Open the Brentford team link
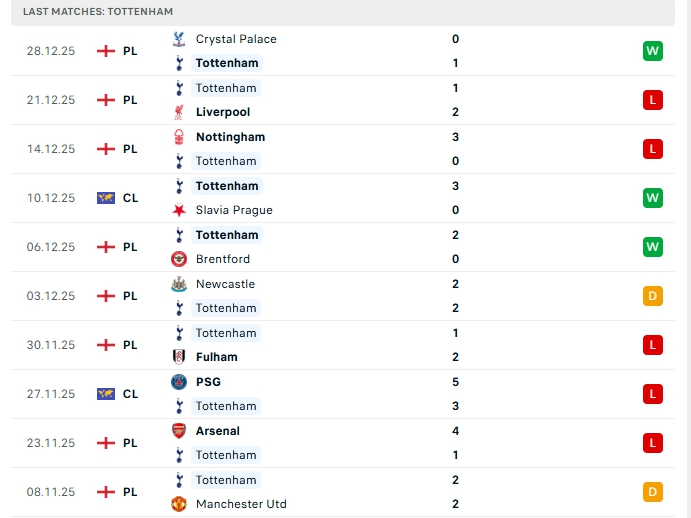Image resolution: width=691 pixels, height=518 pixels. pos(223,259)
